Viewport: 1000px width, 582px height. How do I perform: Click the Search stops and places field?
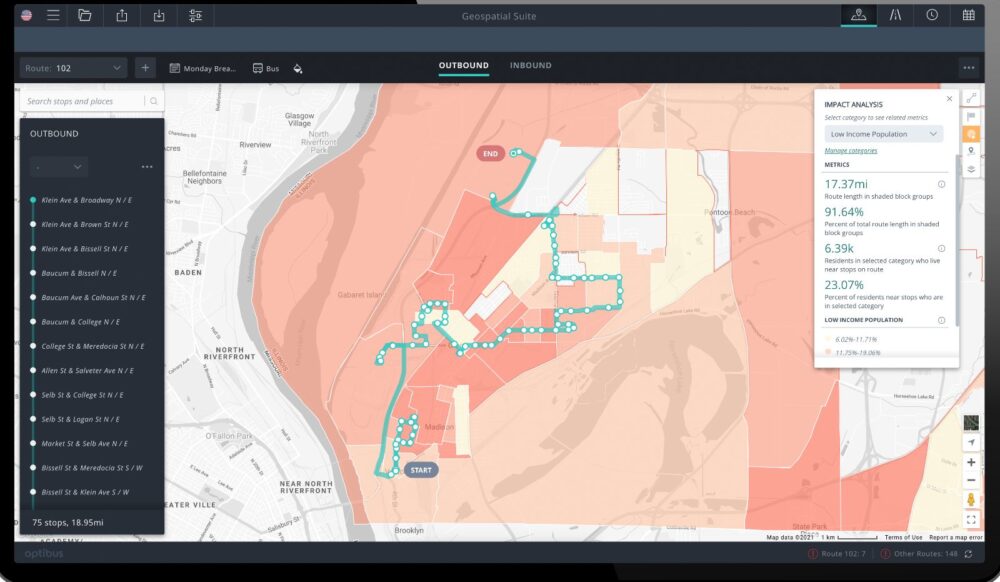pyautogui.click(x=83, y=101)
